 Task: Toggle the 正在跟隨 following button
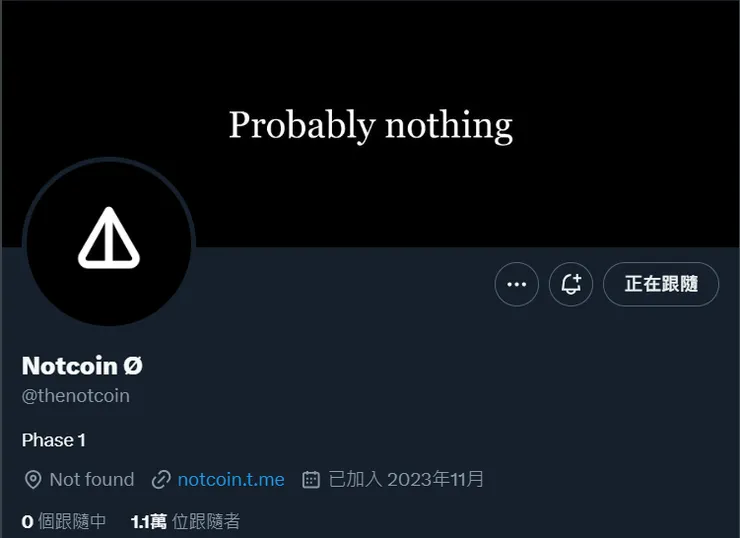661,284
